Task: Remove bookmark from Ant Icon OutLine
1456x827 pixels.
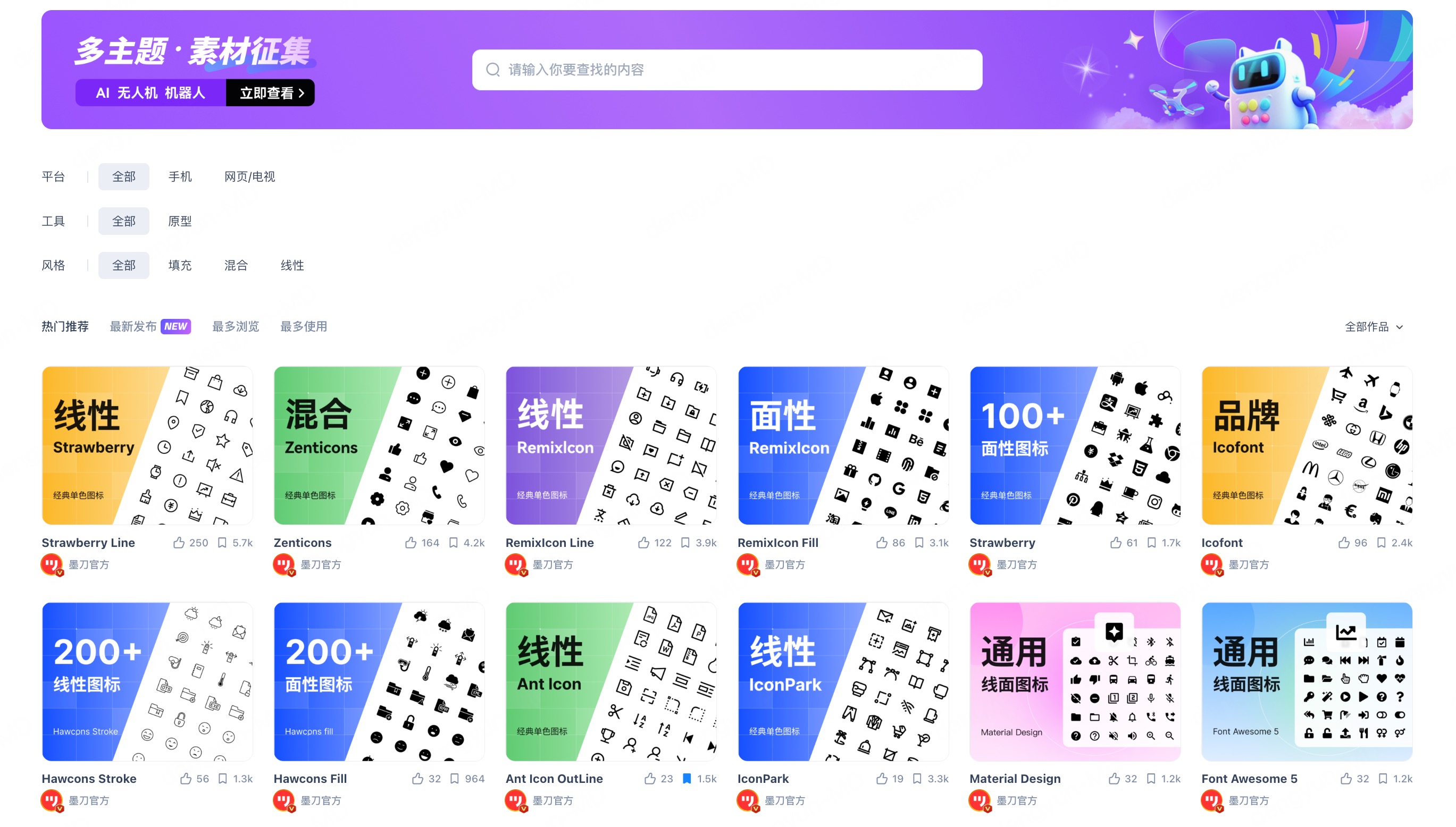Action: (x=687, y=779)
